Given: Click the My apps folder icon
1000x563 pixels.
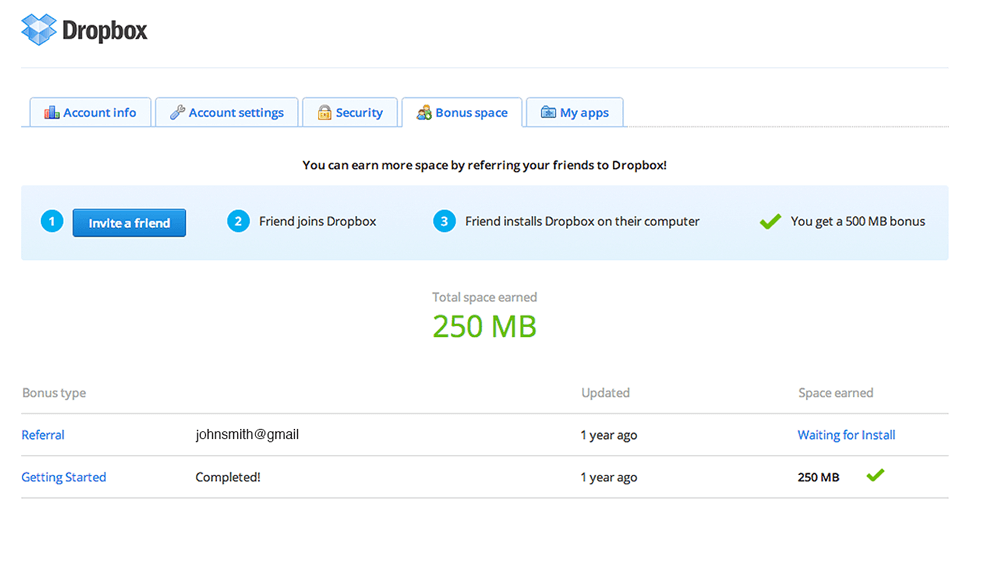Looking at the screenshot, I should click(x=548, y=113).
